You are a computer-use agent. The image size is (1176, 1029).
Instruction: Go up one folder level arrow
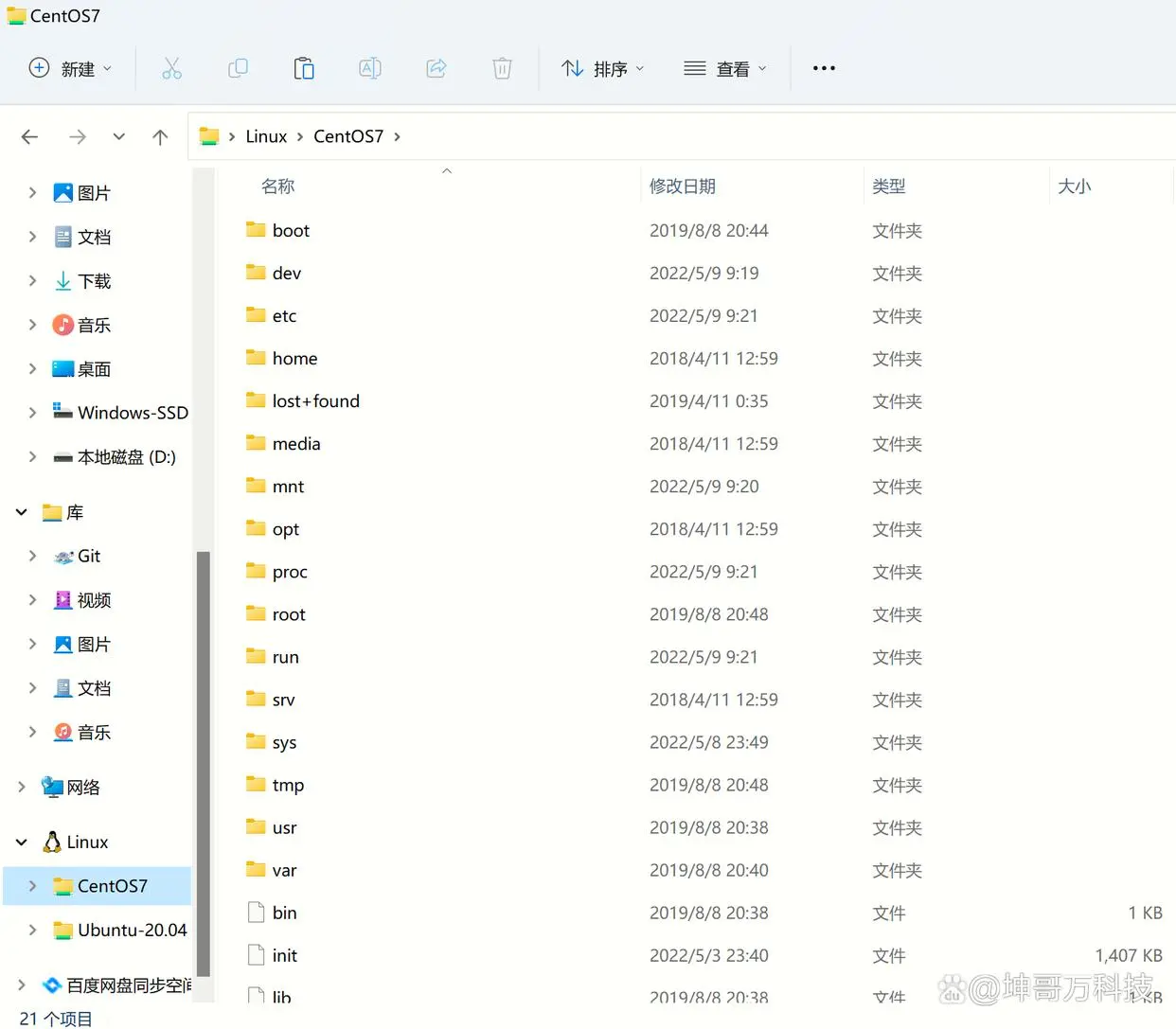pos(160,137)
